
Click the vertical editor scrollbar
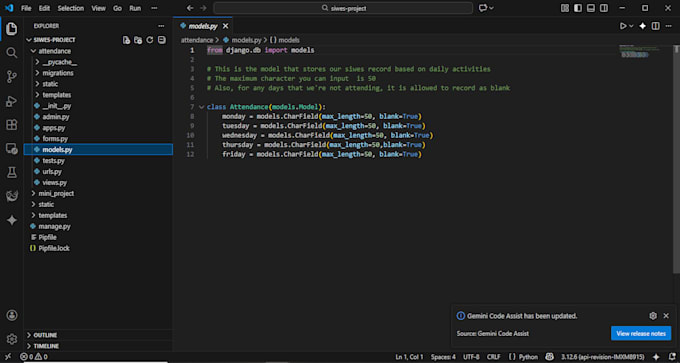[676, 159]
